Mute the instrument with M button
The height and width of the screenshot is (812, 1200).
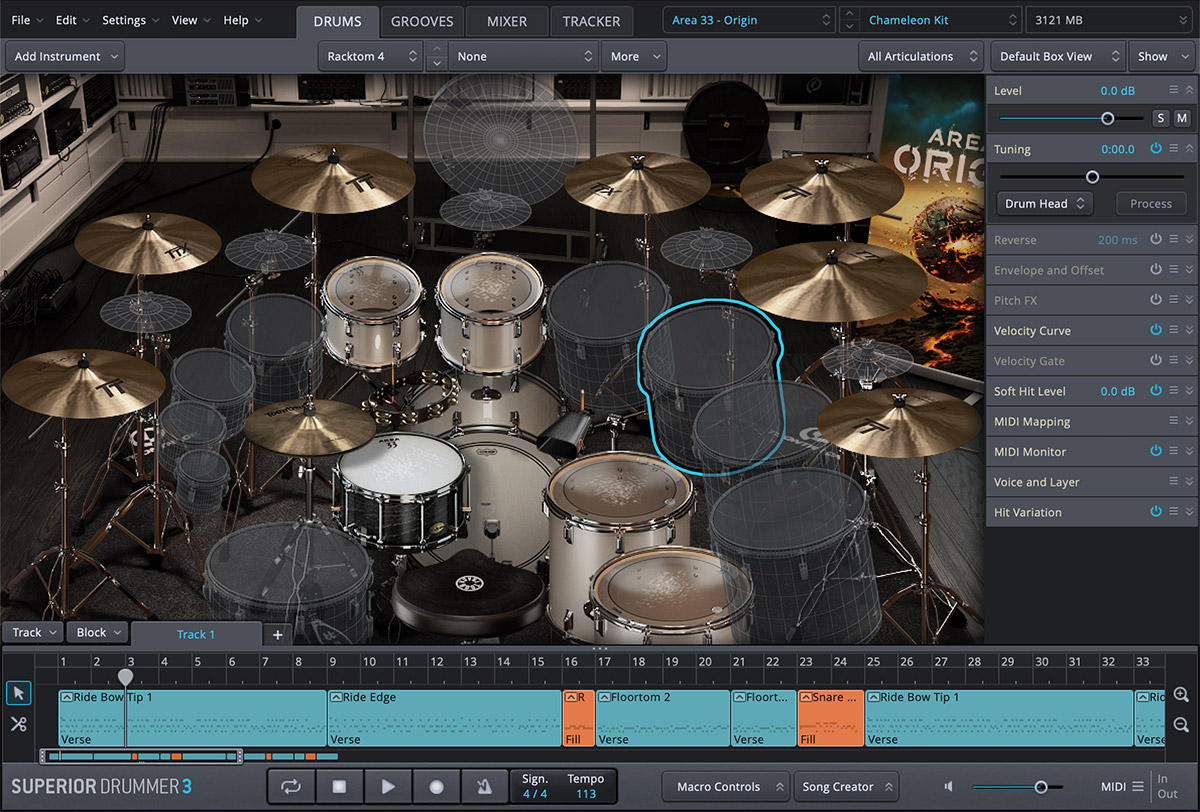[1181, 118]
